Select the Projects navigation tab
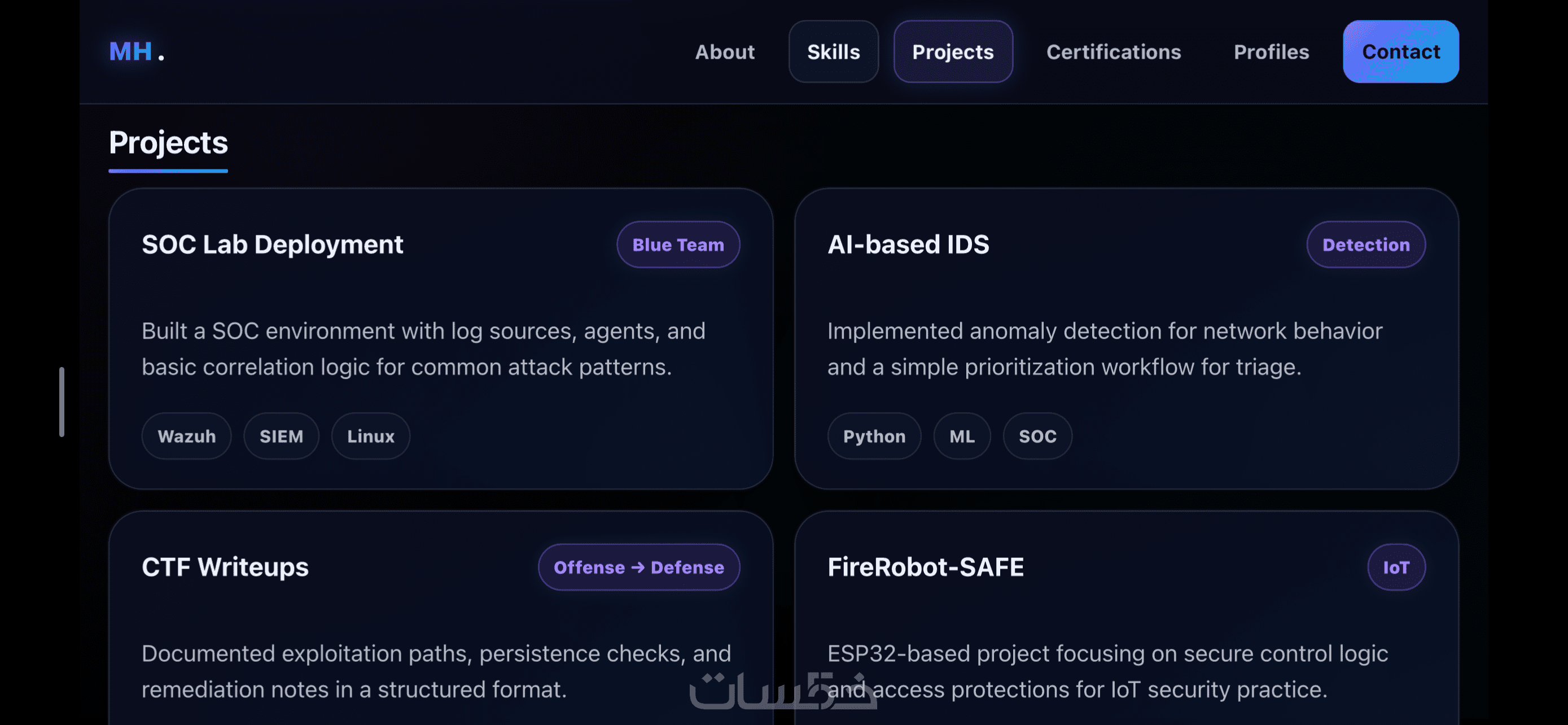1568x725 pixels. tap(952, 52)
